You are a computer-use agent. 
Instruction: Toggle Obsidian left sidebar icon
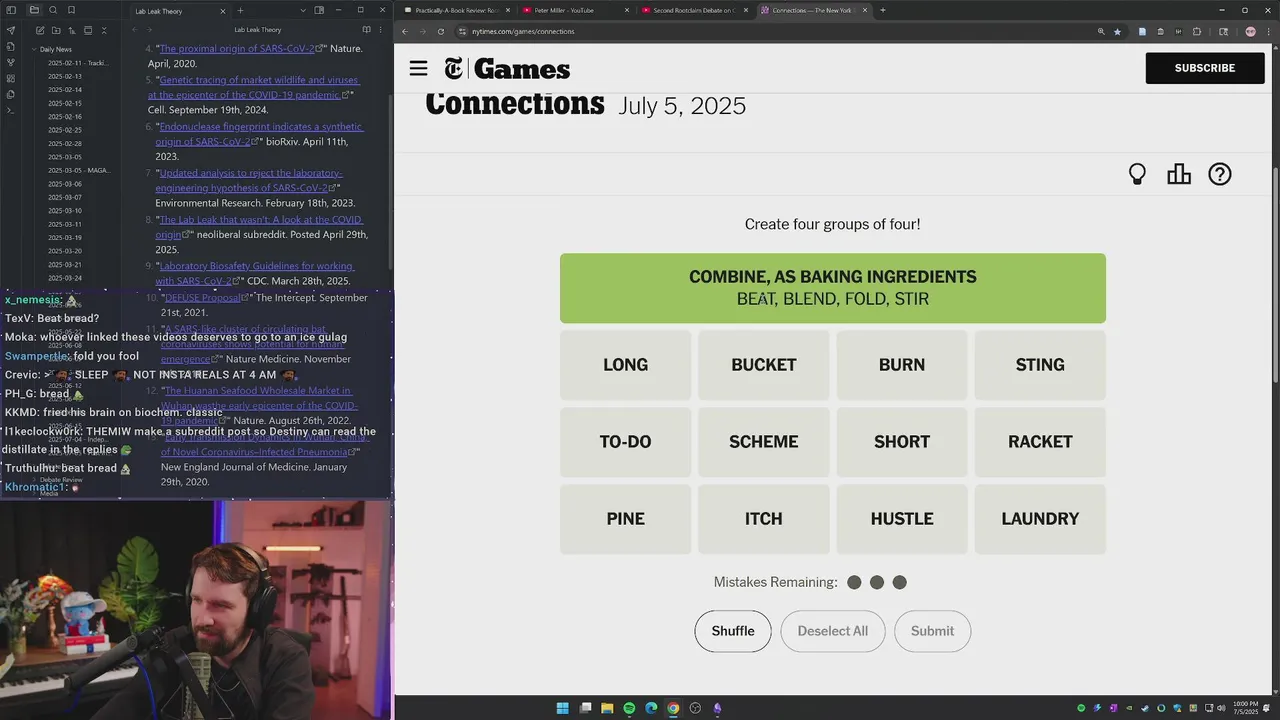point(10,10)
